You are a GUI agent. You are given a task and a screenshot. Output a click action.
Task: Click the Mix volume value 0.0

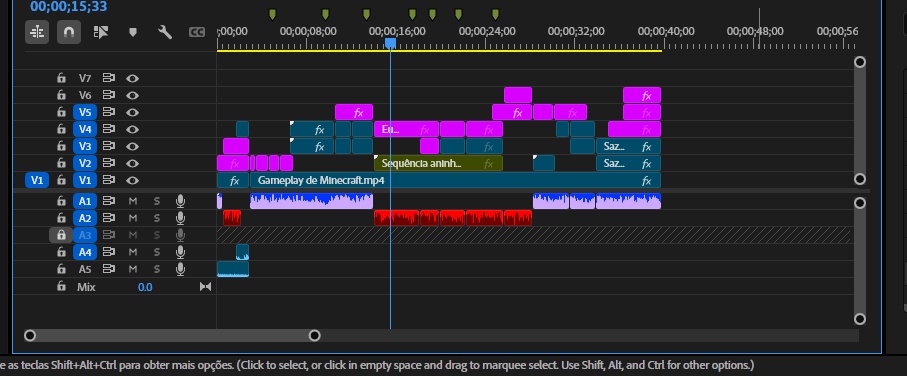145,287
